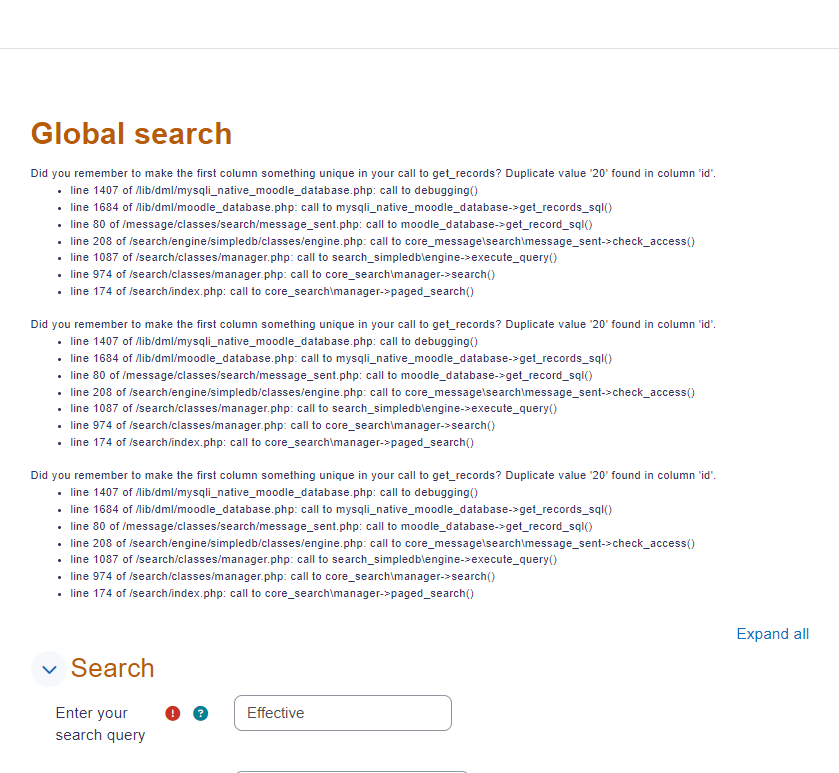
Task: Click line 1684 get_records_sql() entry in third block
Action: click(341, 509)
